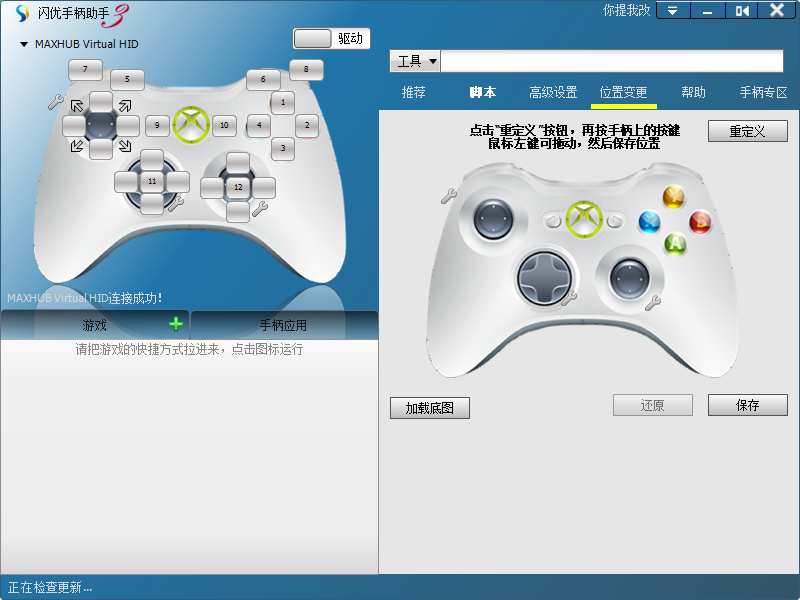
Task: Click gamepad button 1 in left panel
Action: (283, 103)
